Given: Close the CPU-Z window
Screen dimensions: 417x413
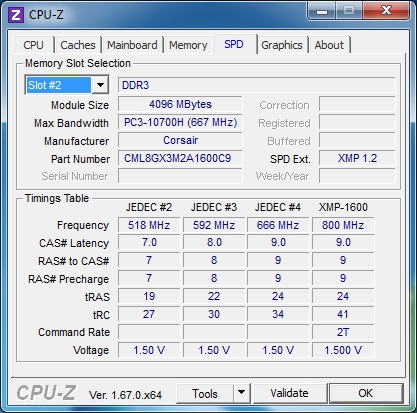Looking at the screenshot, I should coord(386,11).
